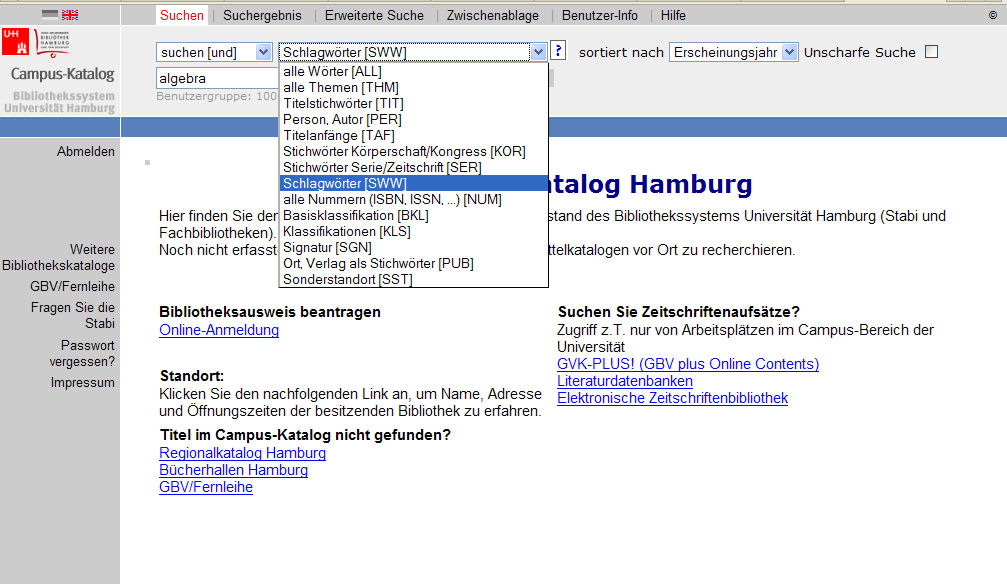
Task: Open GBV/Fernleihe link in main content
Action: click(206, 488)
